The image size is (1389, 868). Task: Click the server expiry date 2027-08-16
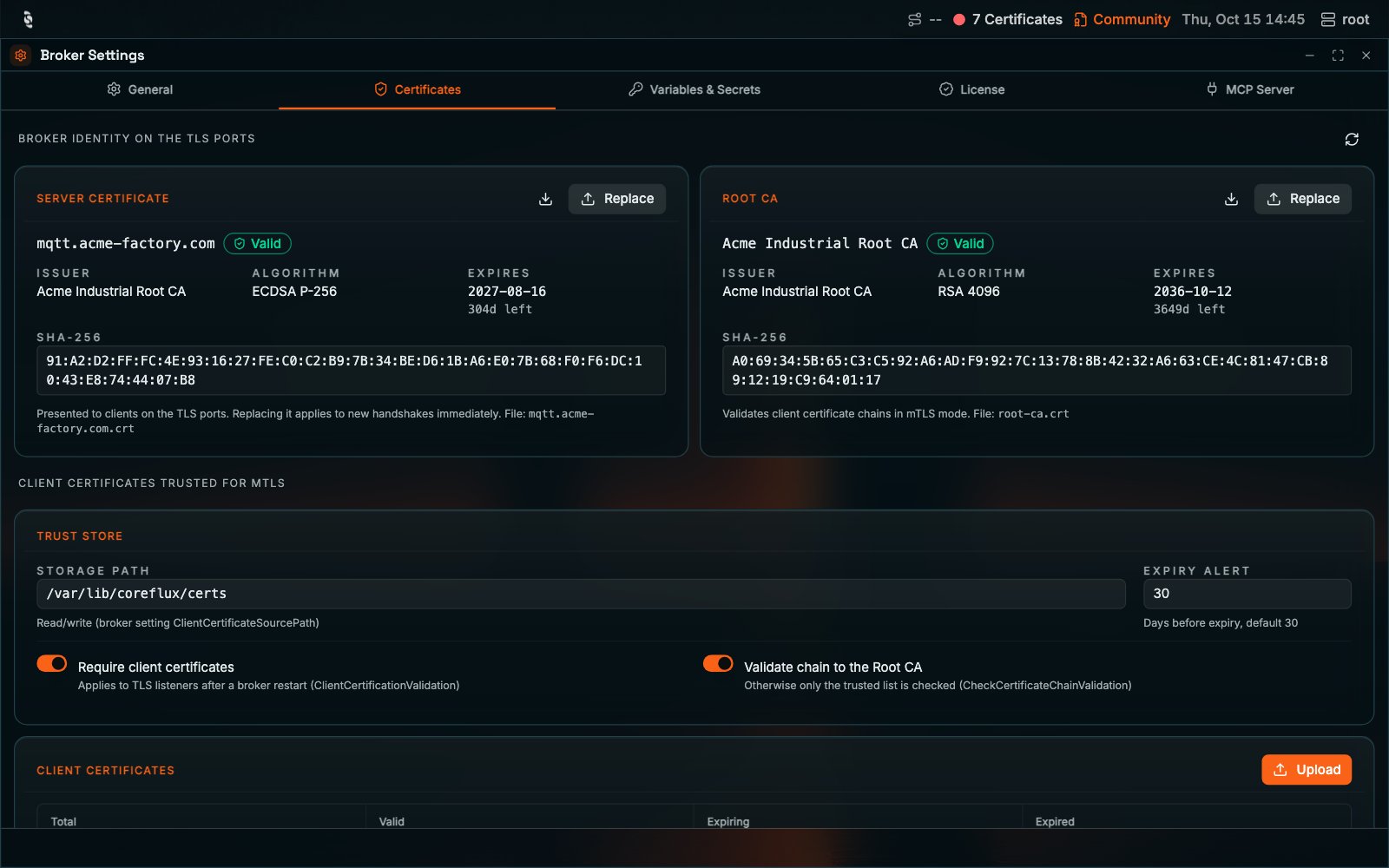pos(507,292)
